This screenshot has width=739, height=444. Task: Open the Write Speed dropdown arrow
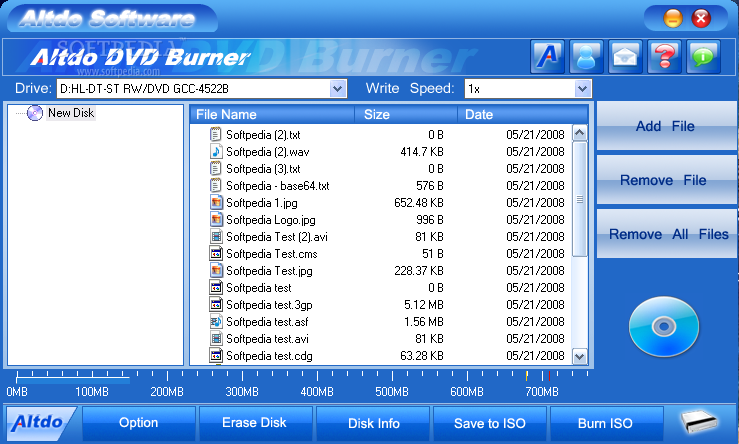pyautogui.click(x=582, y=89)
